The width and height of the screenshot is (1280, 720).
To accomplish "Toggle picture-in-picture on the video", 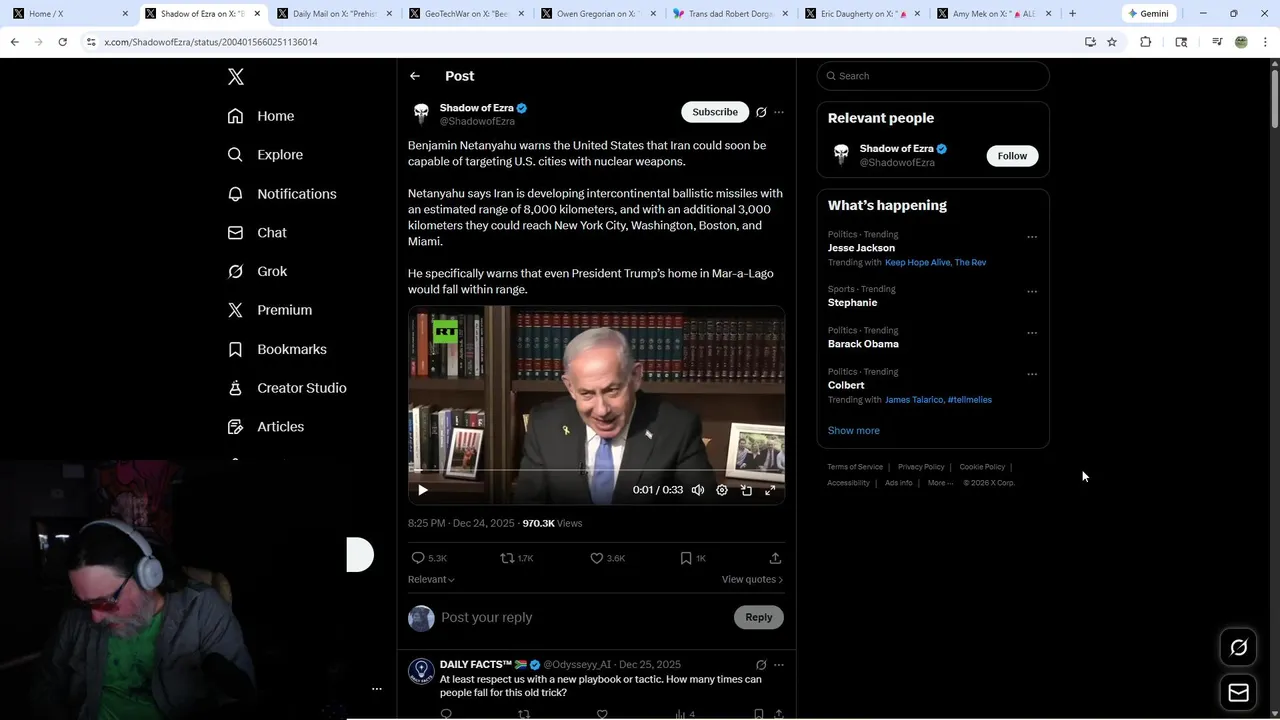I will 746,490.
